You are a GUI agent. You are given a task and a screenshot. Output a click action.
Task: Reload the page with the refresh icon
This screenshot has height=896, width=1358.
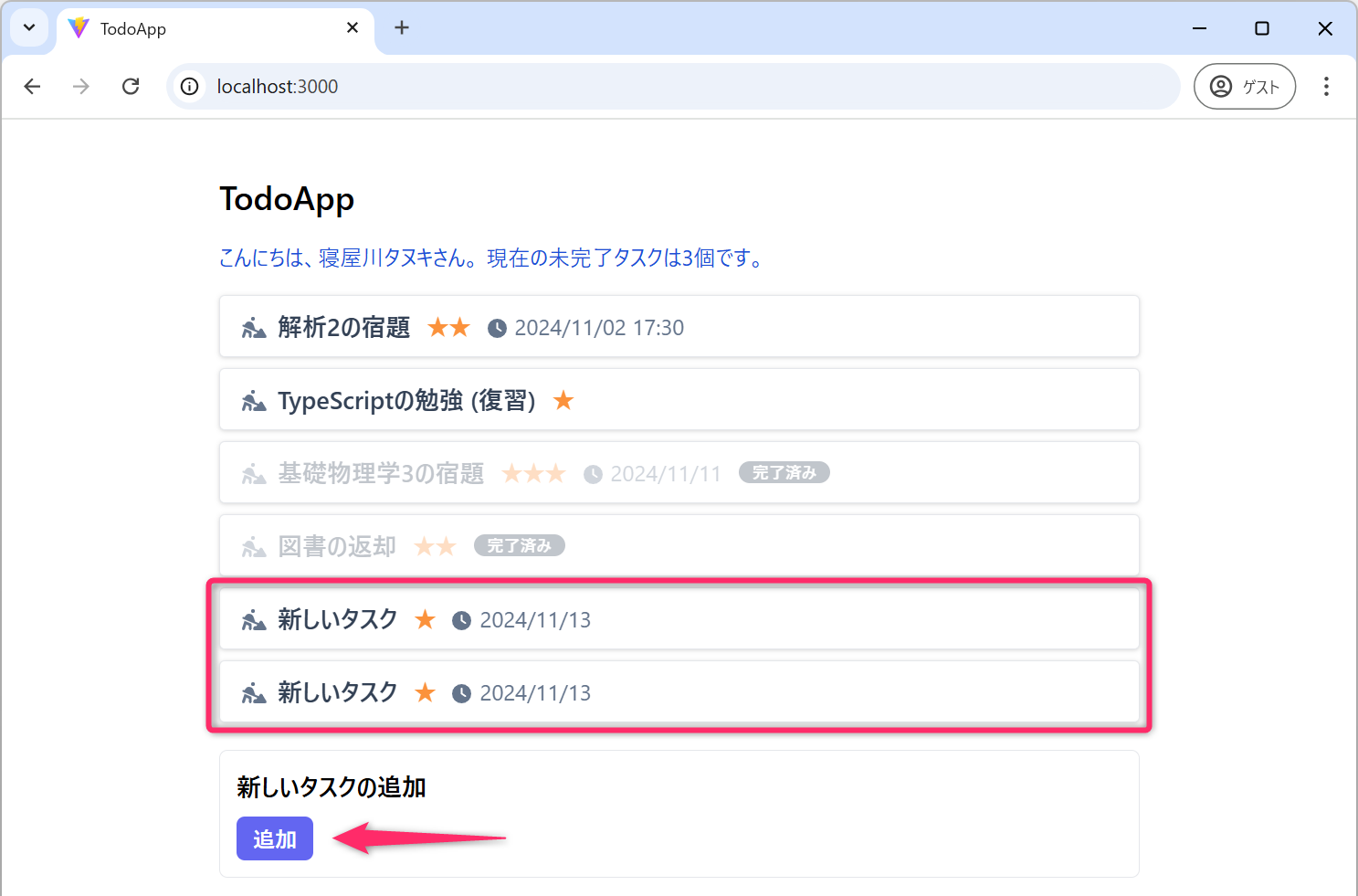tap(131, 87)
